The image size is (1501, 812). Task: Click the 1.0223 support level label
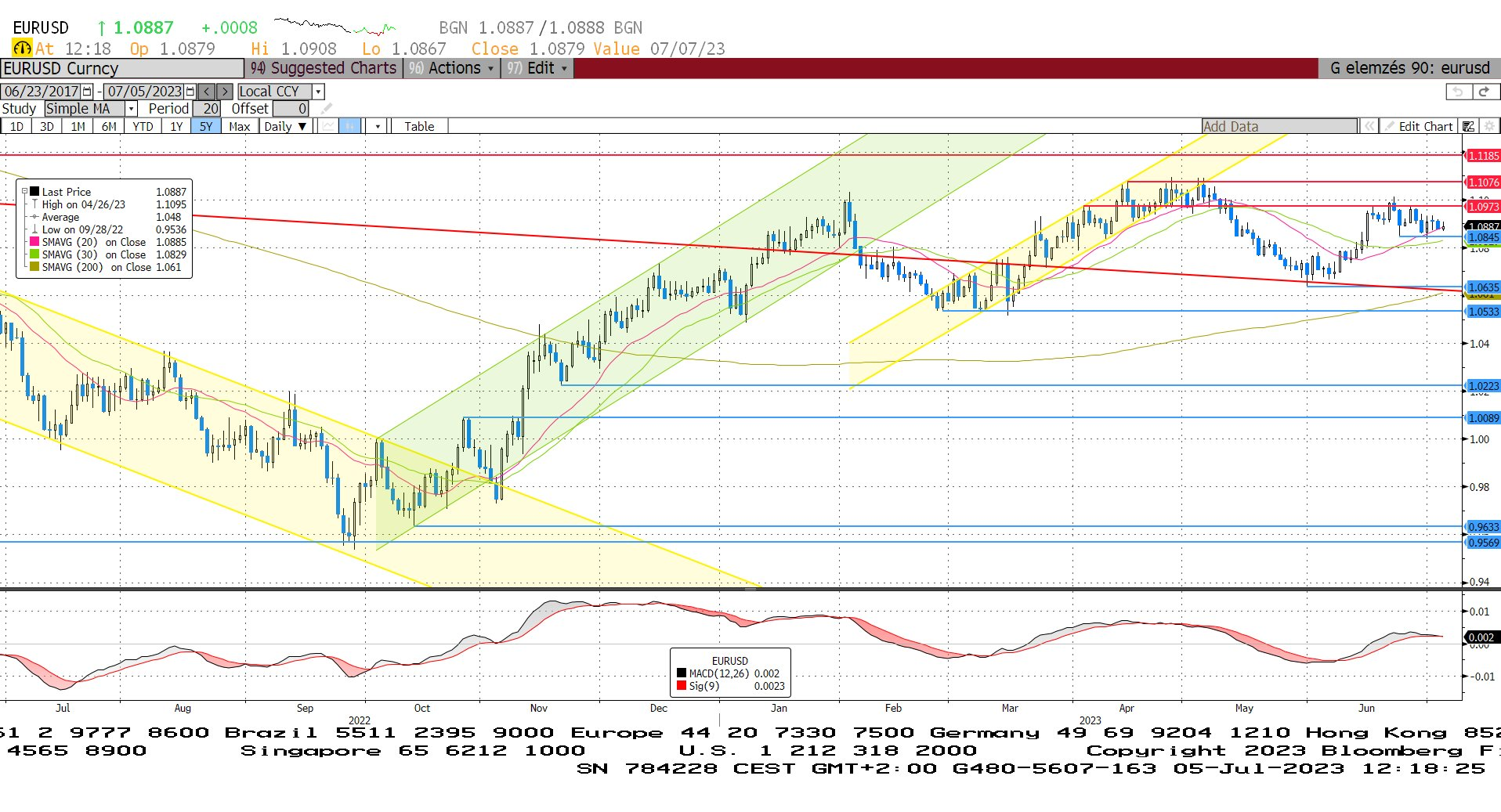pos(1483,386)
